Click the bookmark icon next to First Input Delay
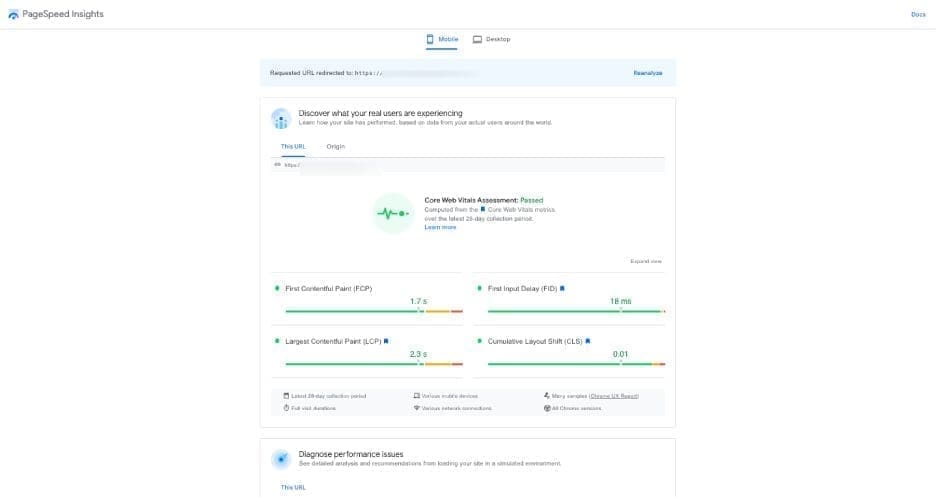This screenshot has height=497, width=936. [x=562, y=288]
